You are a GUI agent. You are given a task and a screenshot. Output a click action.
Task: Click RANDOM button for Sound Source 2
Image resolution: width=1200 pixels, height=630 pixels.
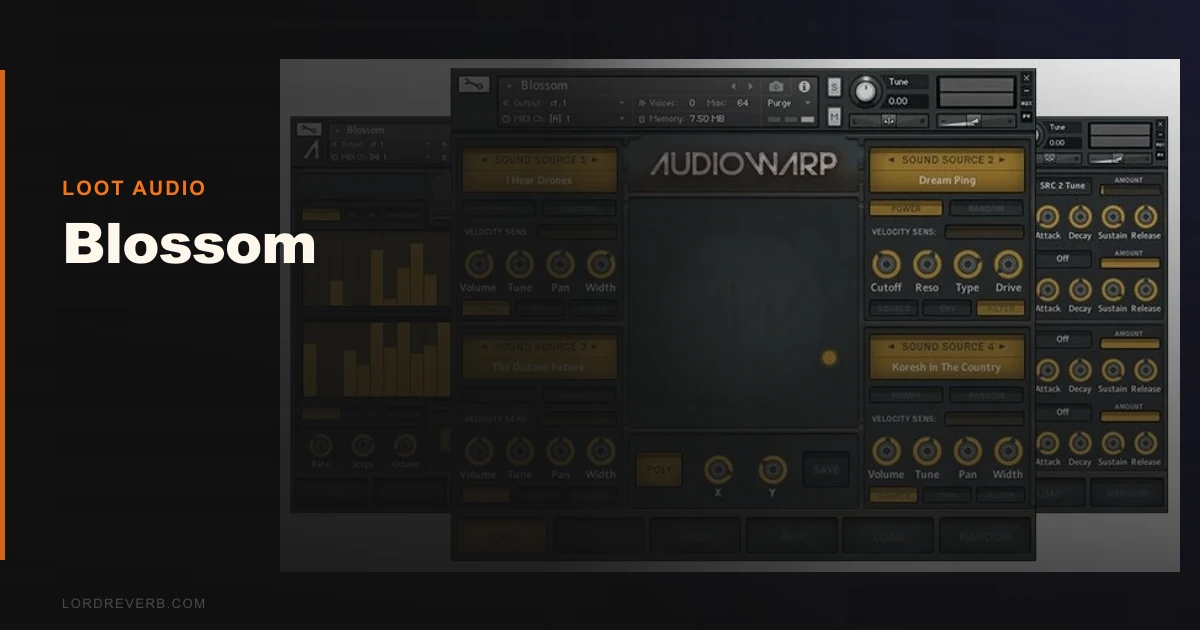pyautogui.click(x=986, y=209)
